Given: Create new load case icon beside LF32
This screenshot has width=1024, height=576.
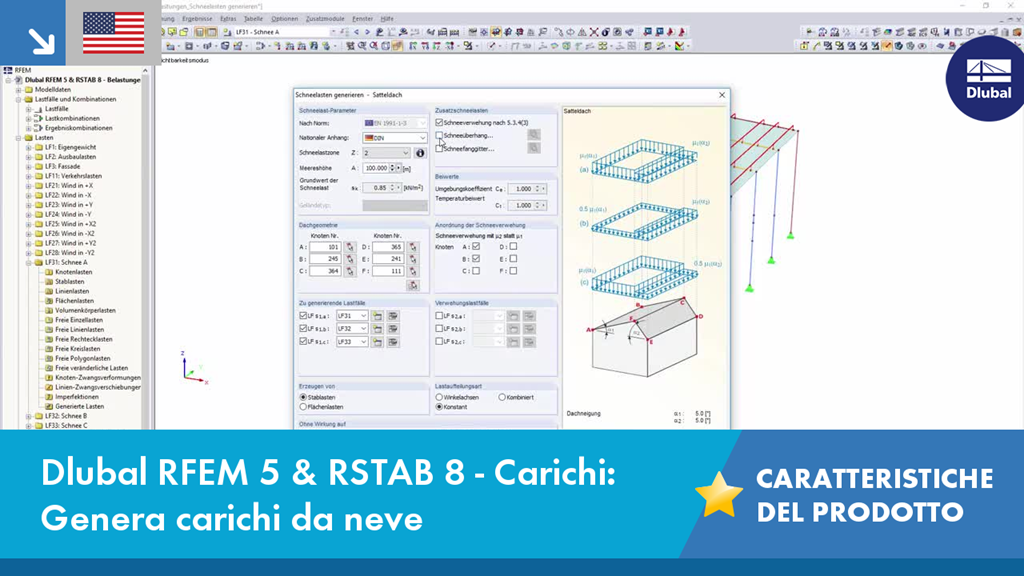Looking at the screenshot, I should (377, 329).
